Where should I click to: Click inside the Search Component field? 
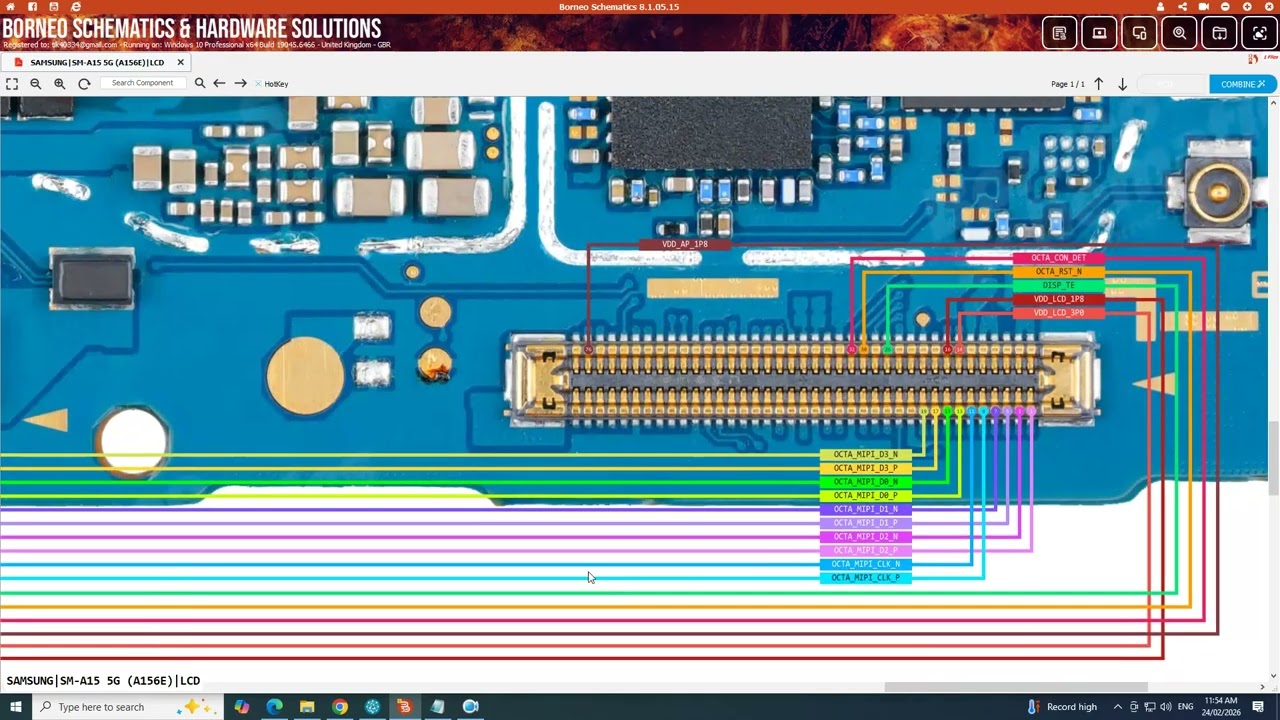pos(143,83)
